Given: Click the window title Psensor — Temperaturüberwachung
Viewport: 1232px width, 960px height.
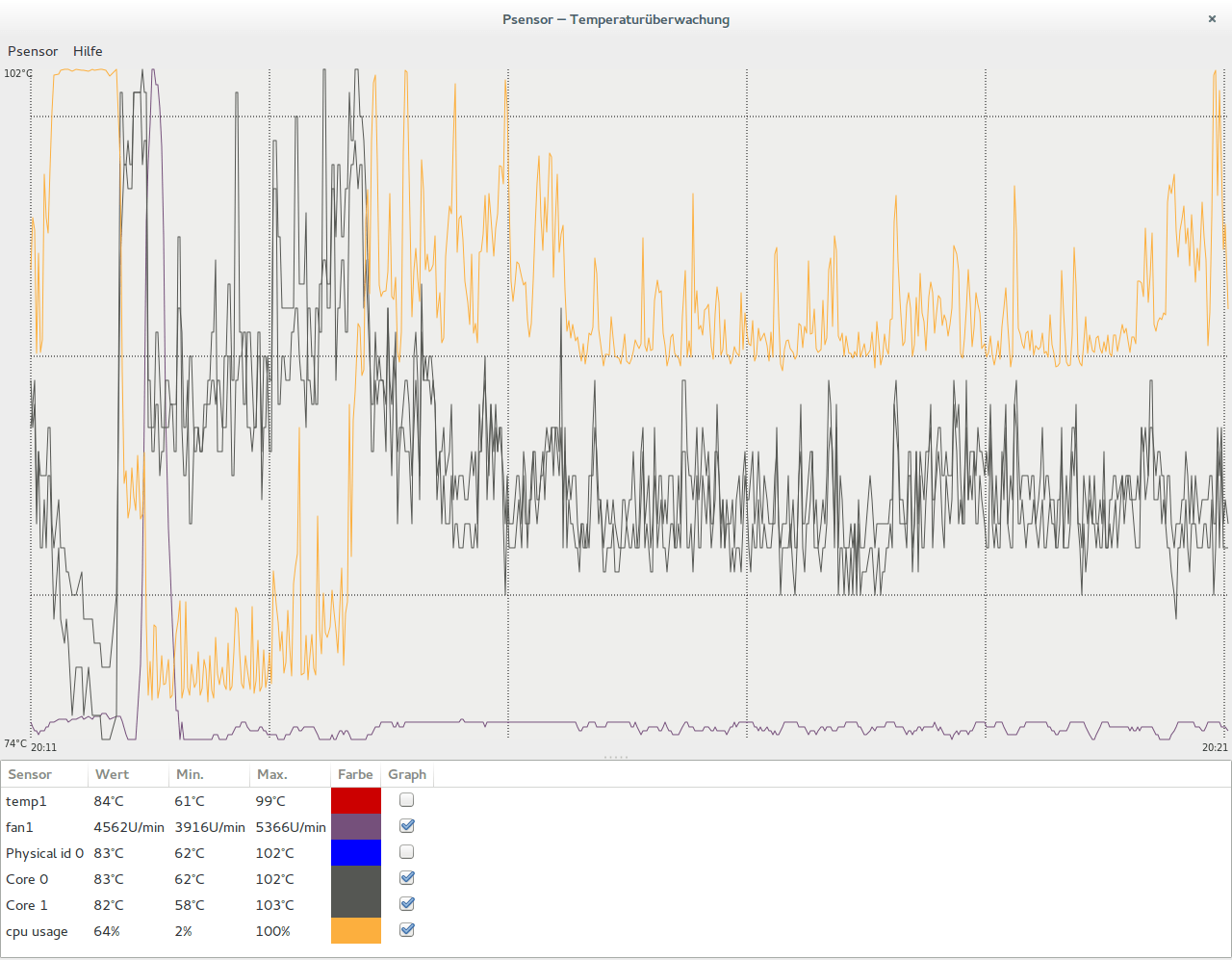Looking at the screenshot, I should [616, 19].
